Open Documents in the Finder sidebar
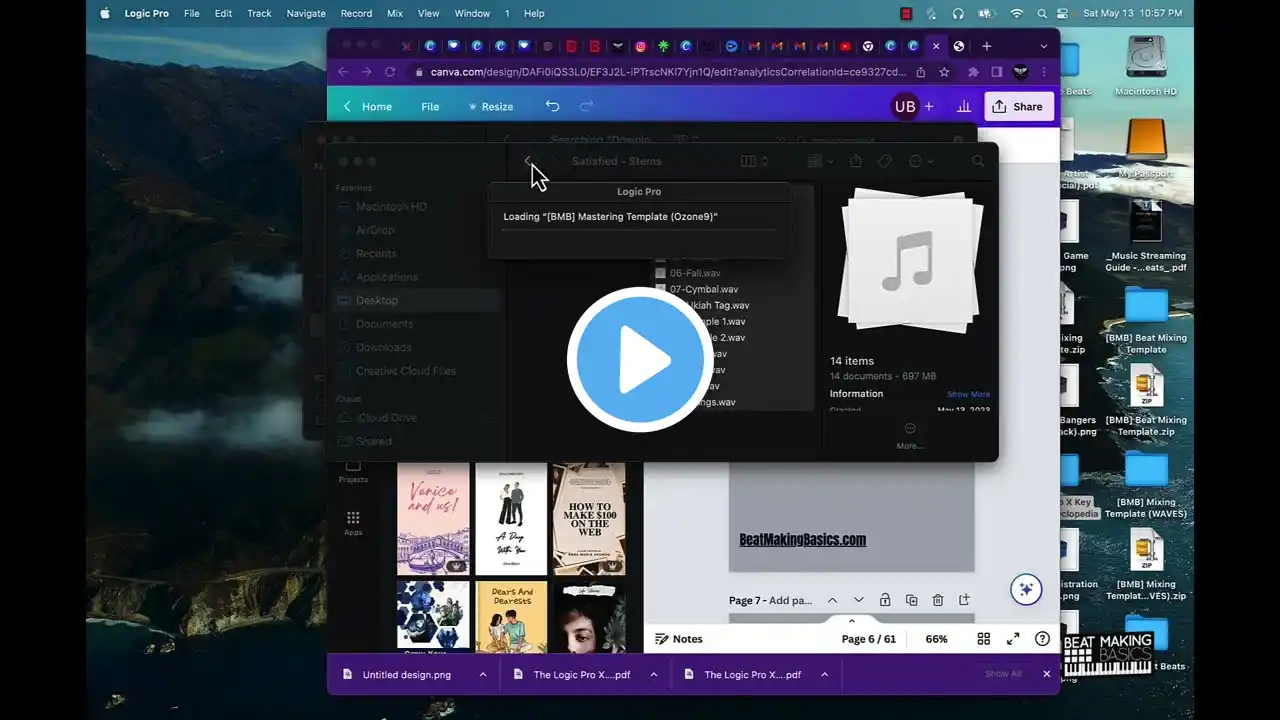This screenshot has height=720, width=1280. pos(384,324)
